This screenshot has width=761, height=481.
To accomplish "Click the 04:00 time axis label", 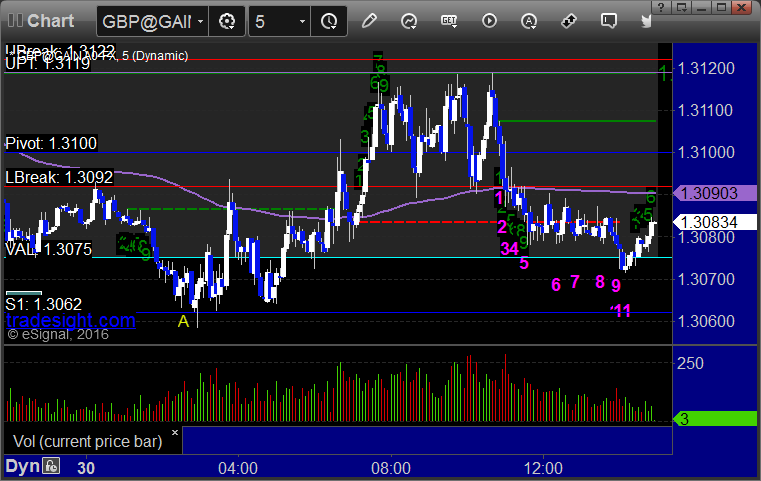I will (238, 468).
